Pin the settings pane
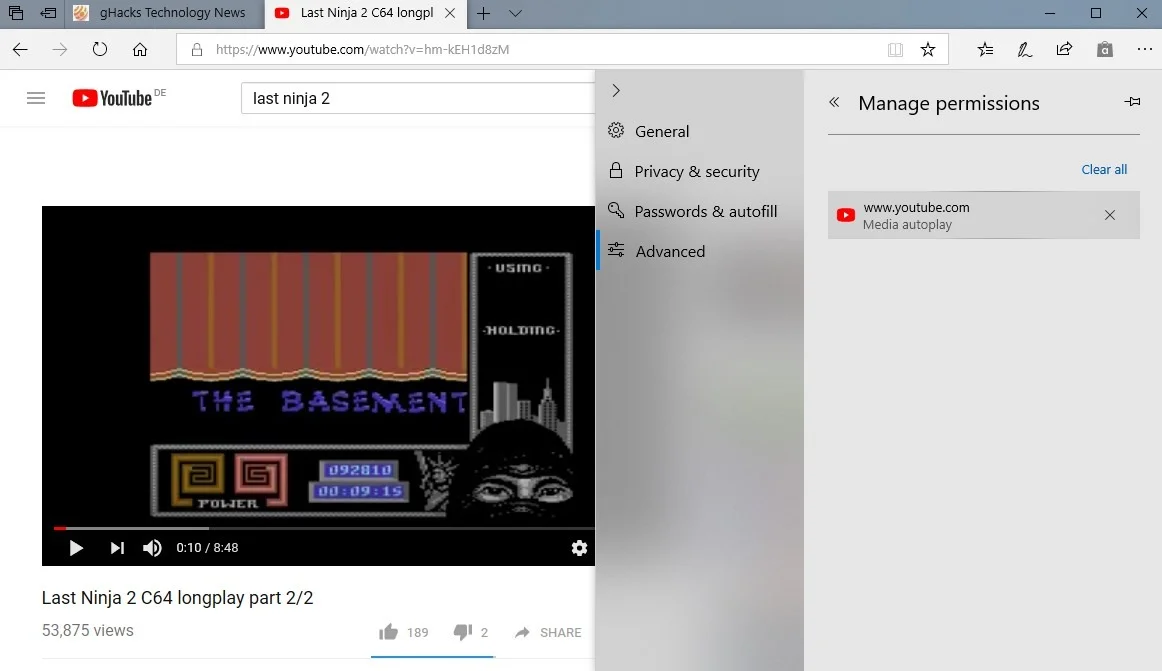1162x671 pixels. point(1132,102)
